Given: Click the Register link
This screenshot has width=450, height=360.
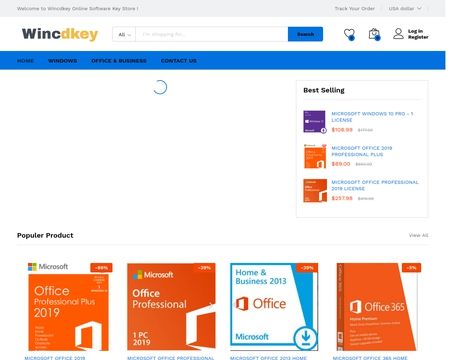Looking at the screenshot, I should pyautogui.click(x=418, y=37).
